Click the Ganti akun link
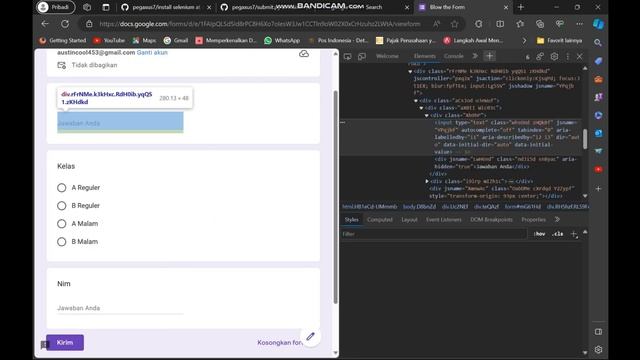 click(152, 53)
